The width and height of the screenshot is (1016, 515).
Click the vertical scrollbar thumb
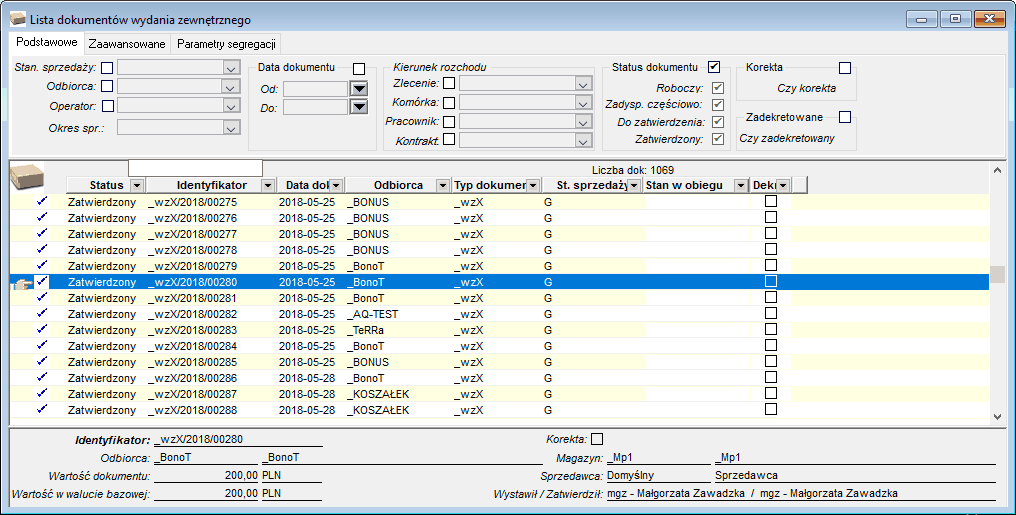997,275
